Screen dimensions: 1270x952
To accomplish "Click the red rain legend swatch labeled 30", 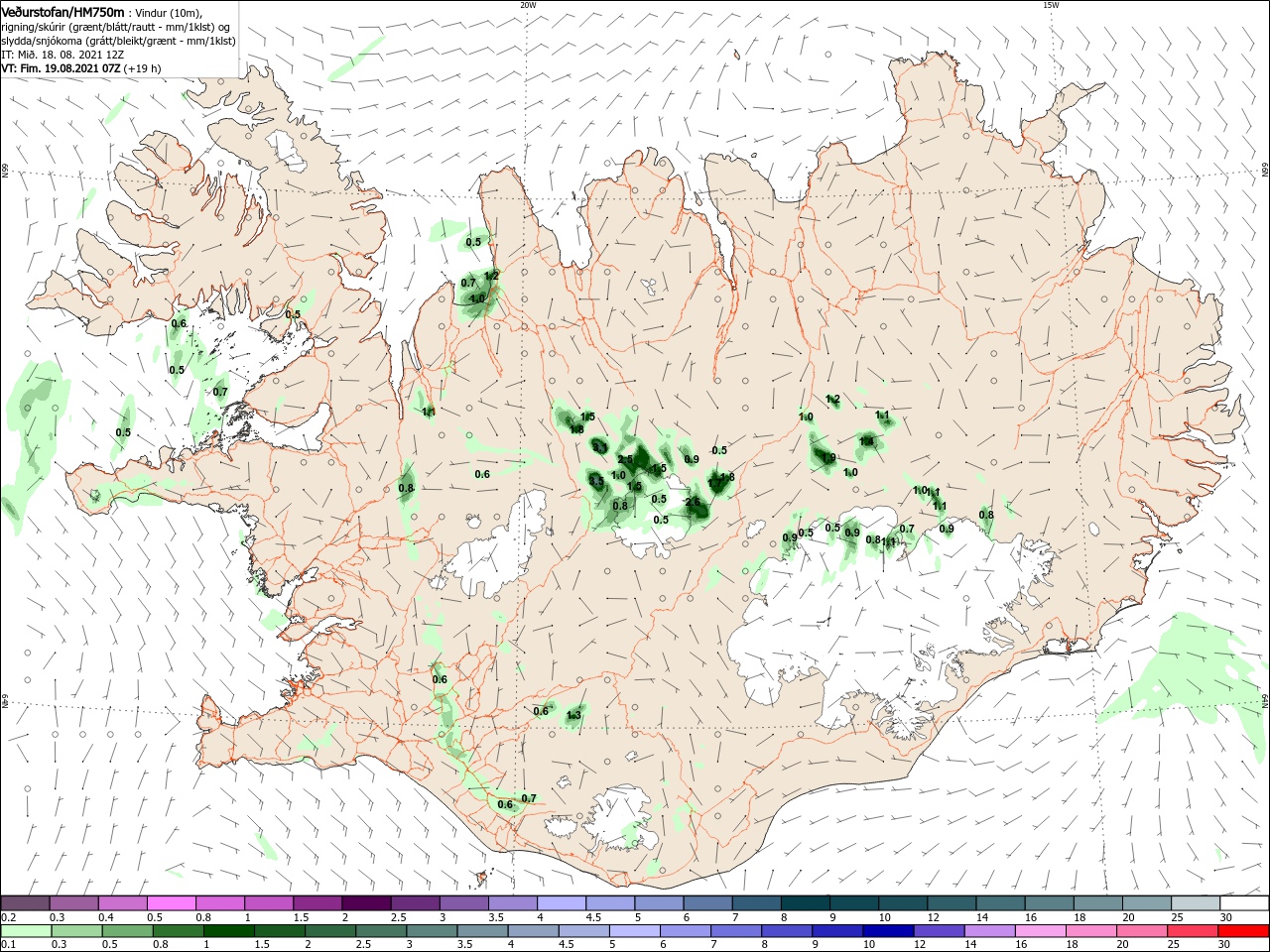I will [1243, 931].
